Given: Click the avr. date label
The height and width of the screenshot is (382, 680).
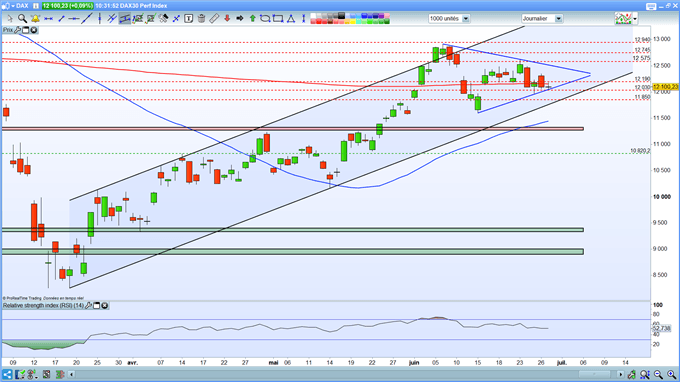Looking at the screenshot, I should tap(132, 362).
